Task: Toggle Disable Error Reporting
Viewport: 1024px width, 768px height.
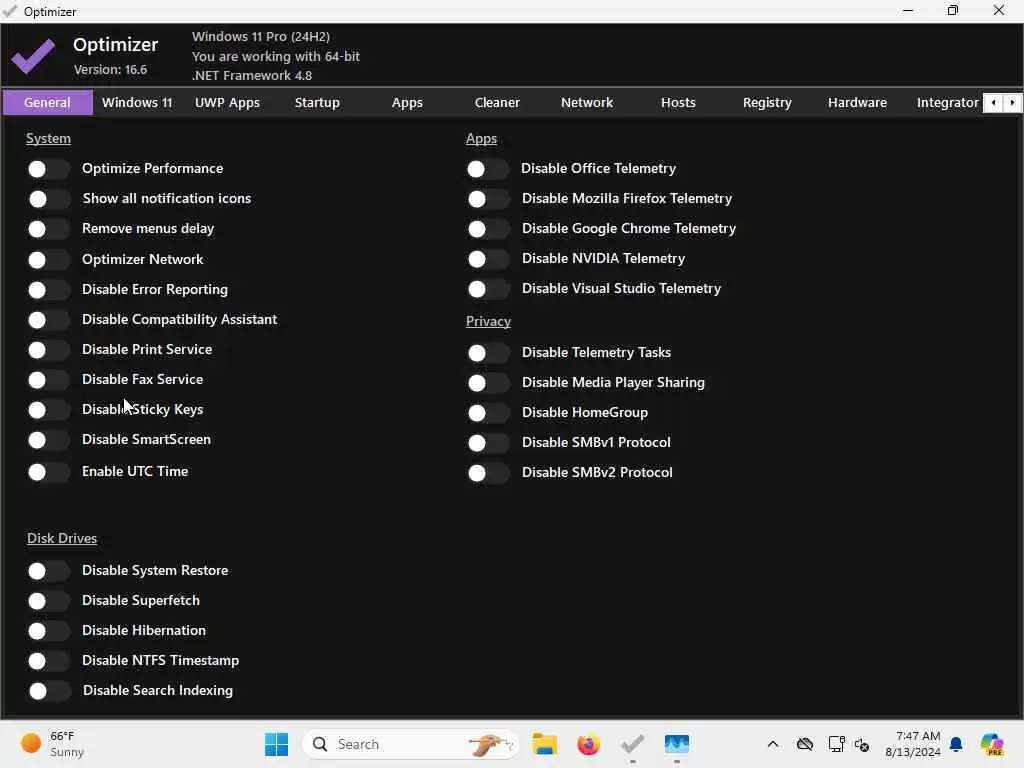Action: (x=48, y=290)
